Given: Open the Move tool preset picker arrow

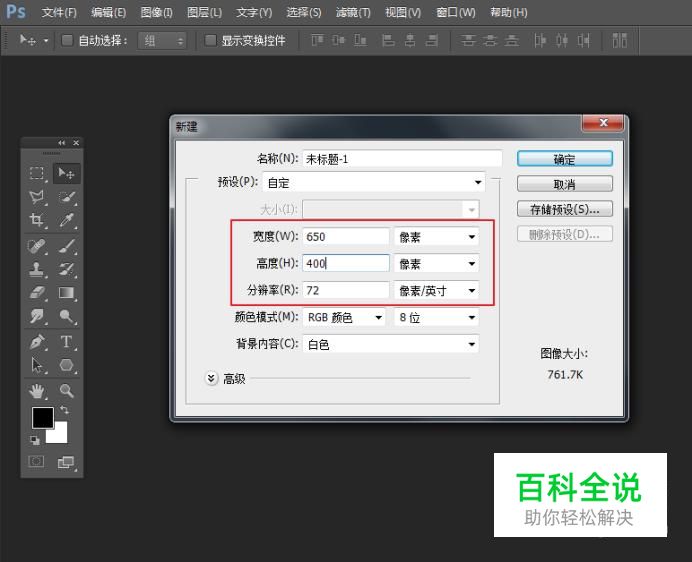Looking at the screenshot, I should click(46, 41).
